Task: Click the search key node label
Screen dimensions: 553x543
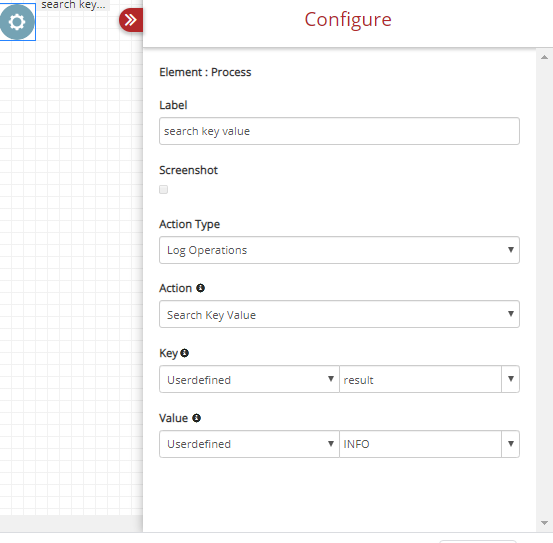Action: [x=73, y=5]
